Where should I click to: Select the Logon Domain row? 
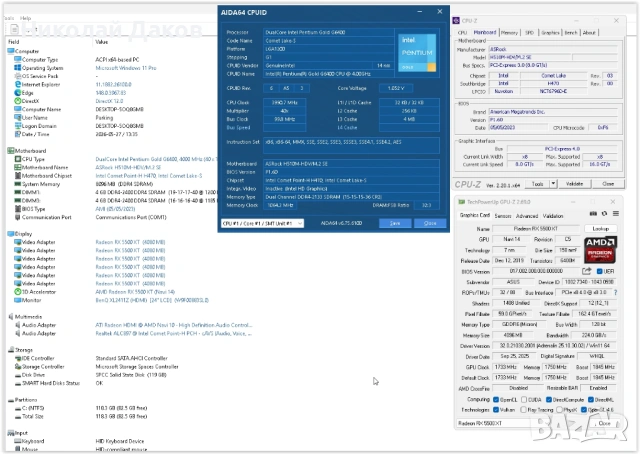coord(79,126)
